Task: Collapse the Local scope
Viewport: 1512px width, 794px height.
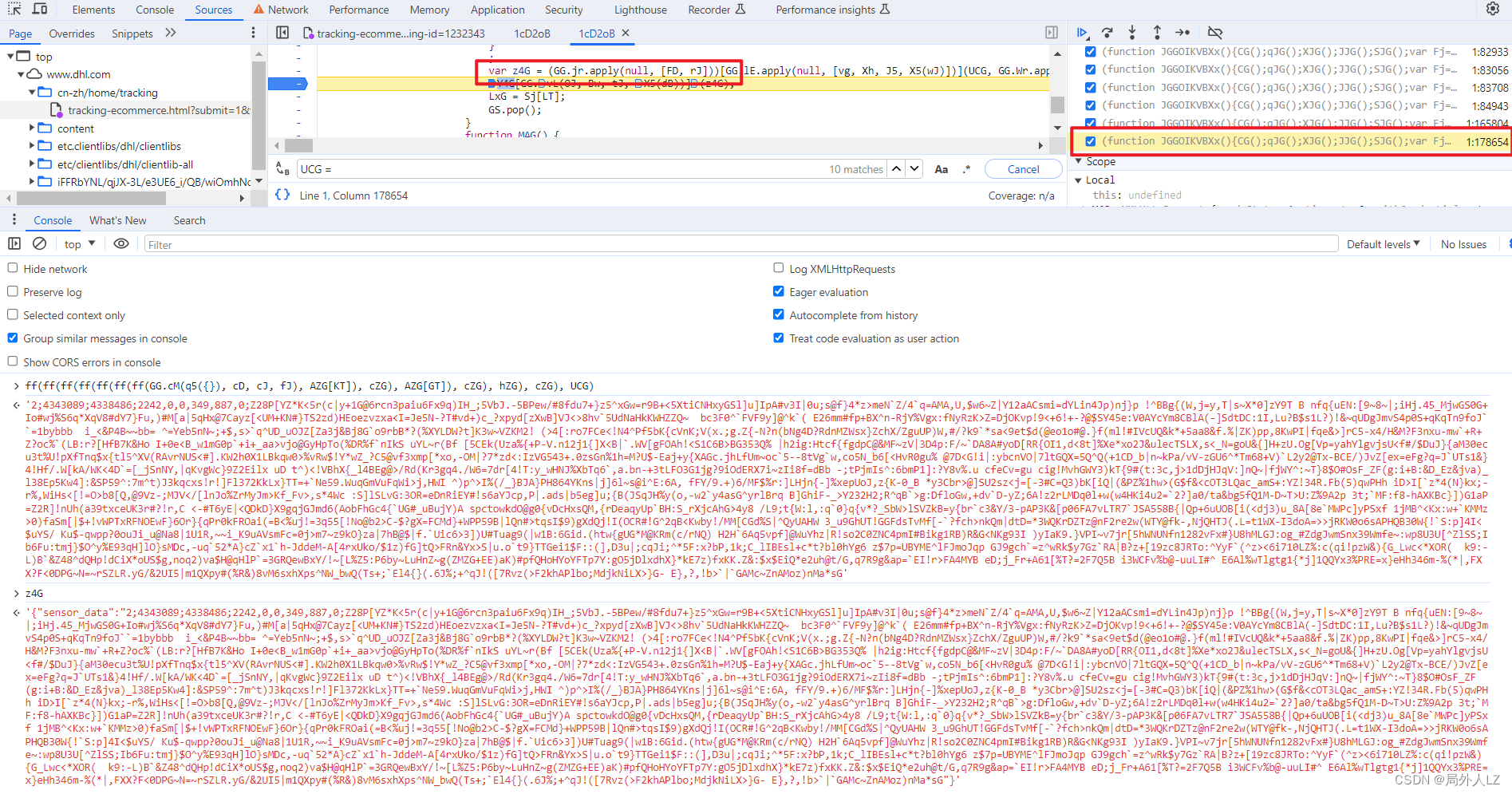Action: coord(1079,180)
